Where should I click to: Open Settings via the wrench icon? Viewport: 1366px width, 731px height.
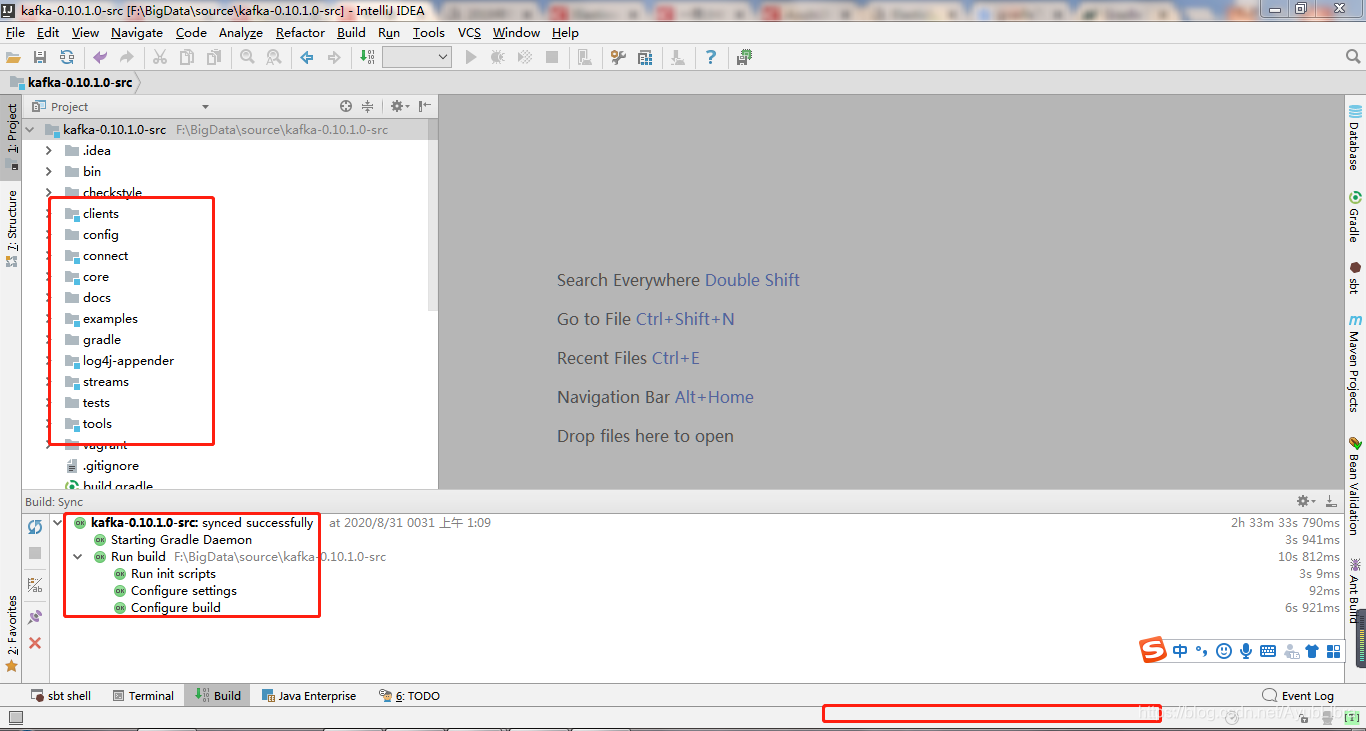click(x=618, y=58)
